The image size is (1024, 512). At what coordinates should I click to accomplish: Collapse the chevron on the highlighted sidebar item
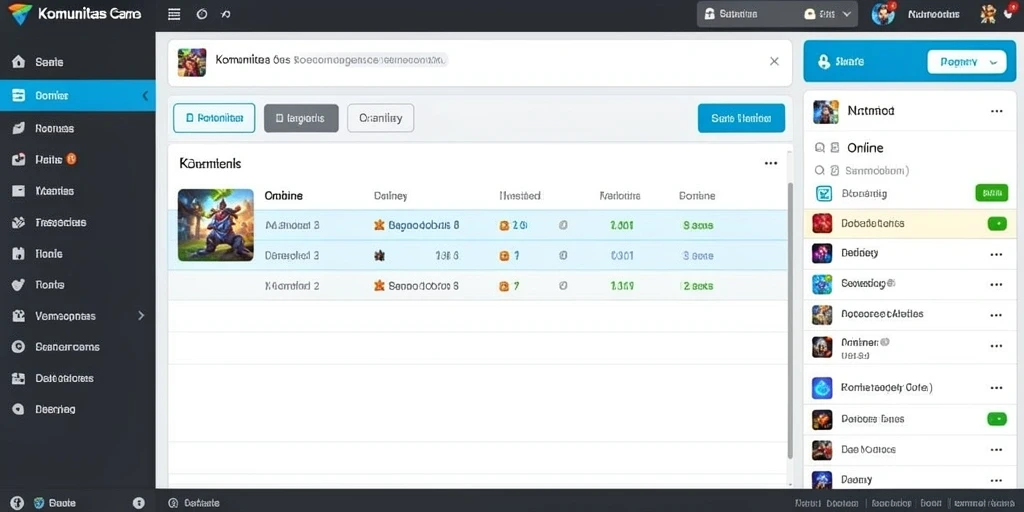tap(145, 95)
